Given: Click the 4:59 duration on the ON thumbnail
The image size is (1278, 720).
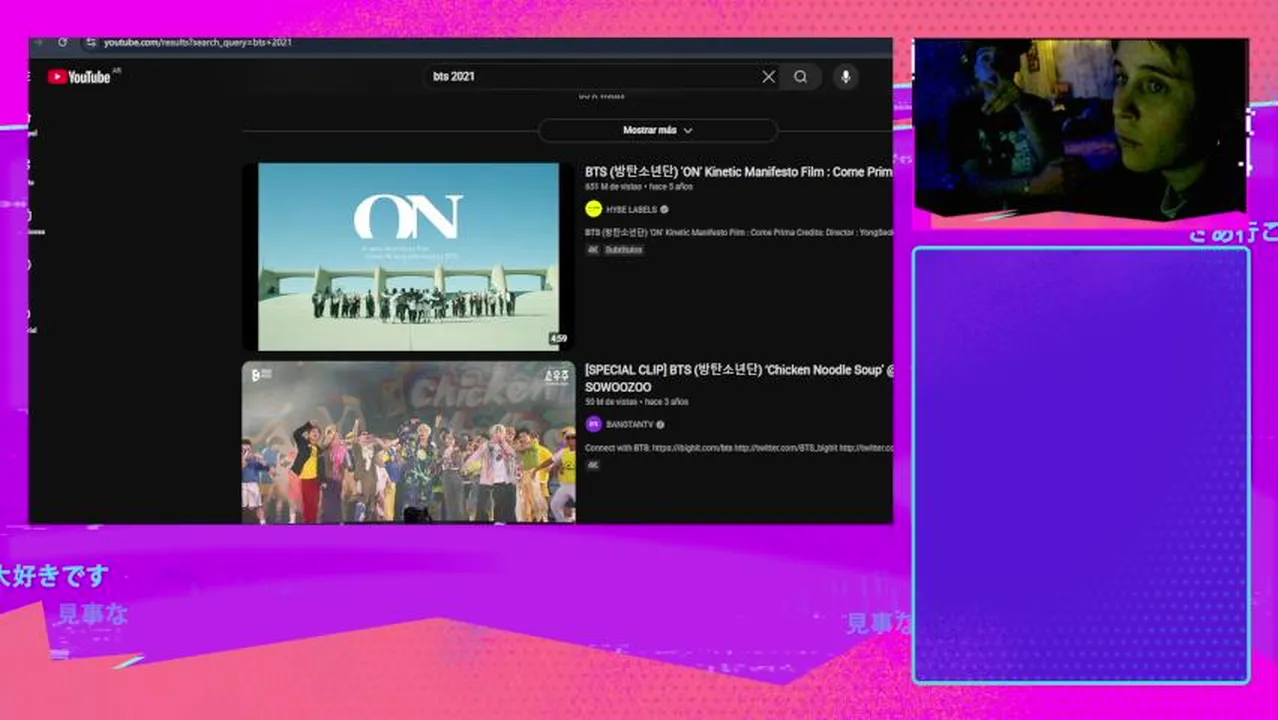Looking at the screenshot, I should (558, 339).
